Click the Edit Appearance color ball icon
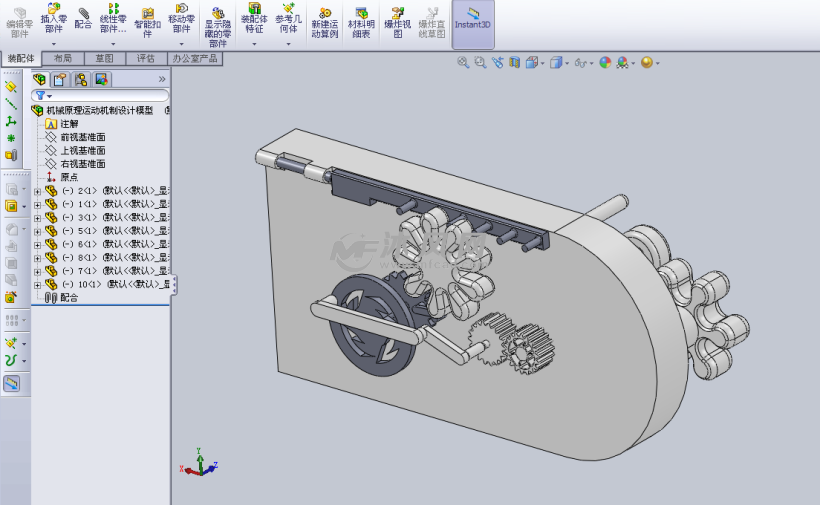The image size is (820, 505). 605,62
